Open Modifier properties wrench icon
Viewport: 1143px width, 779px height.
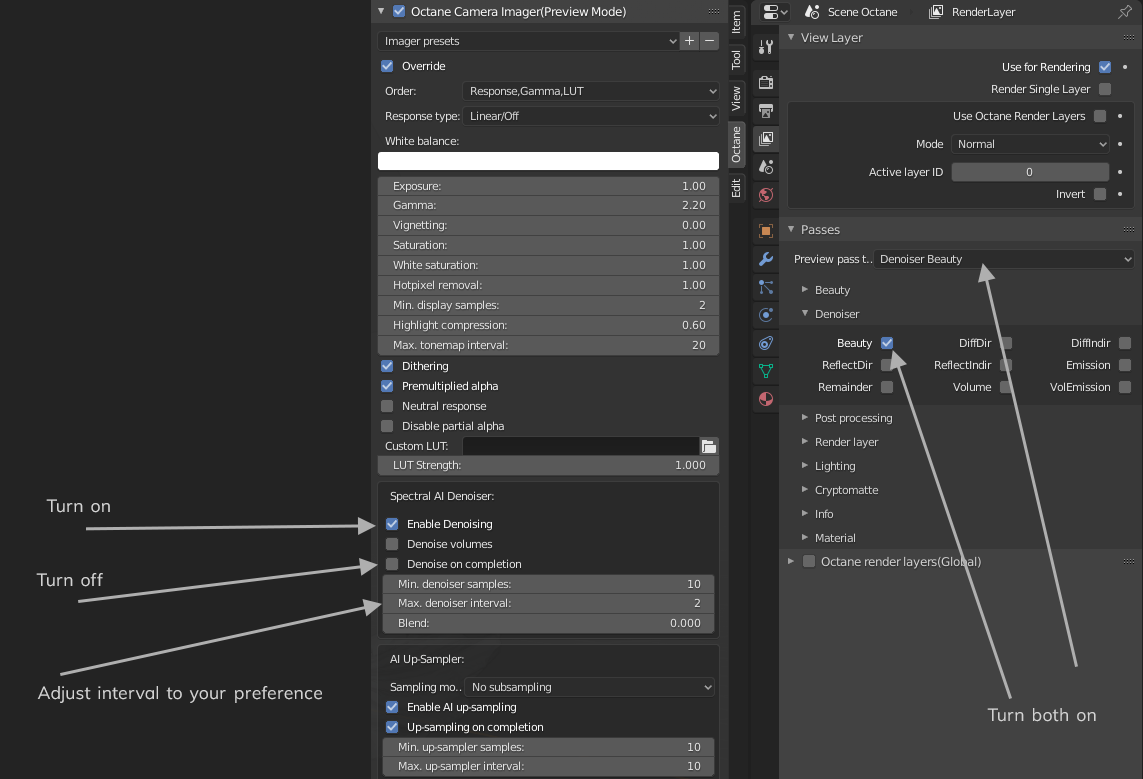coord(766,260)
